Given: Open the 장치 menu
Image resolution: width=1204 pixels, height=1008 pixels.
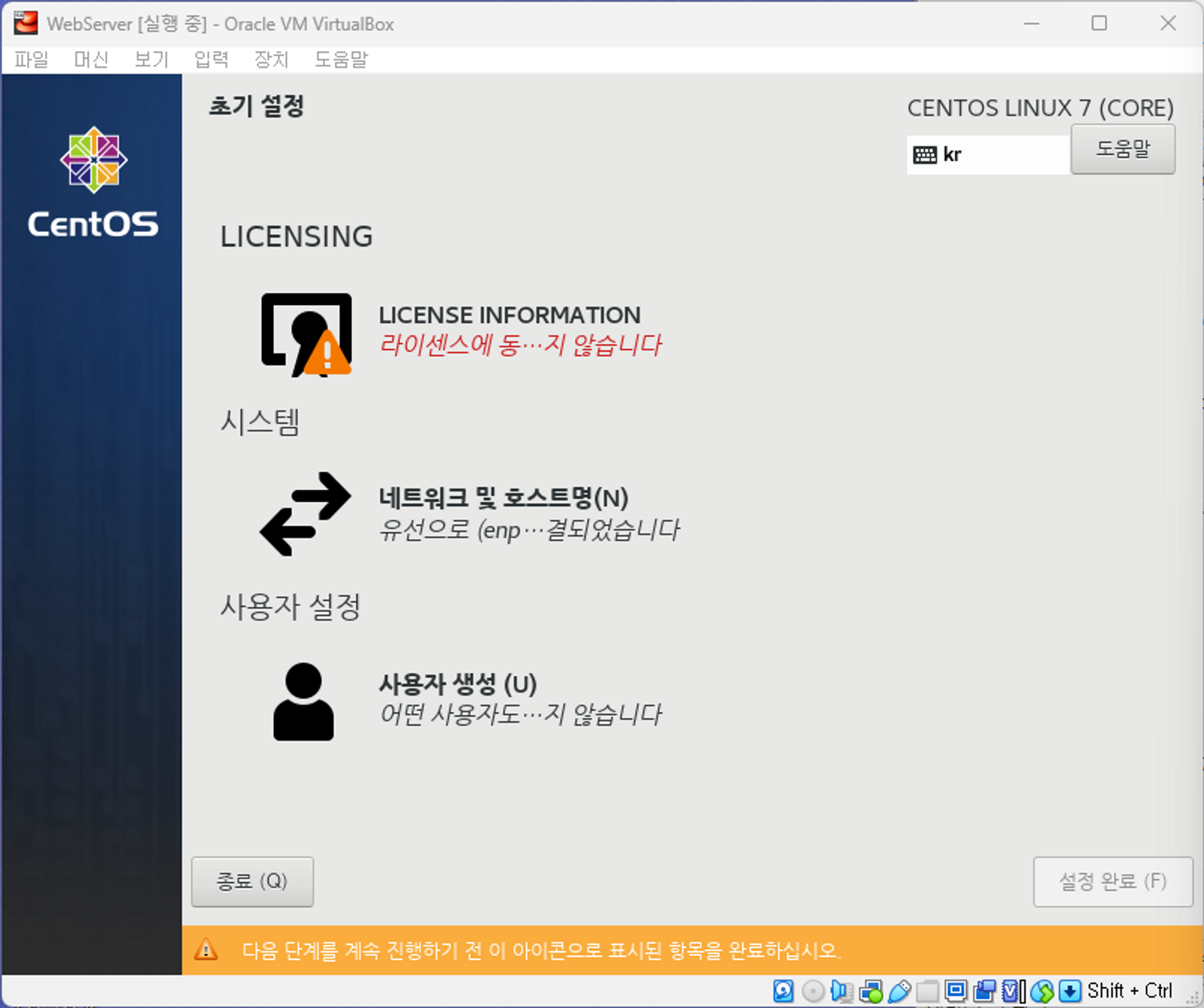Looking at the screenshot, I should click(x=272, y=59).
